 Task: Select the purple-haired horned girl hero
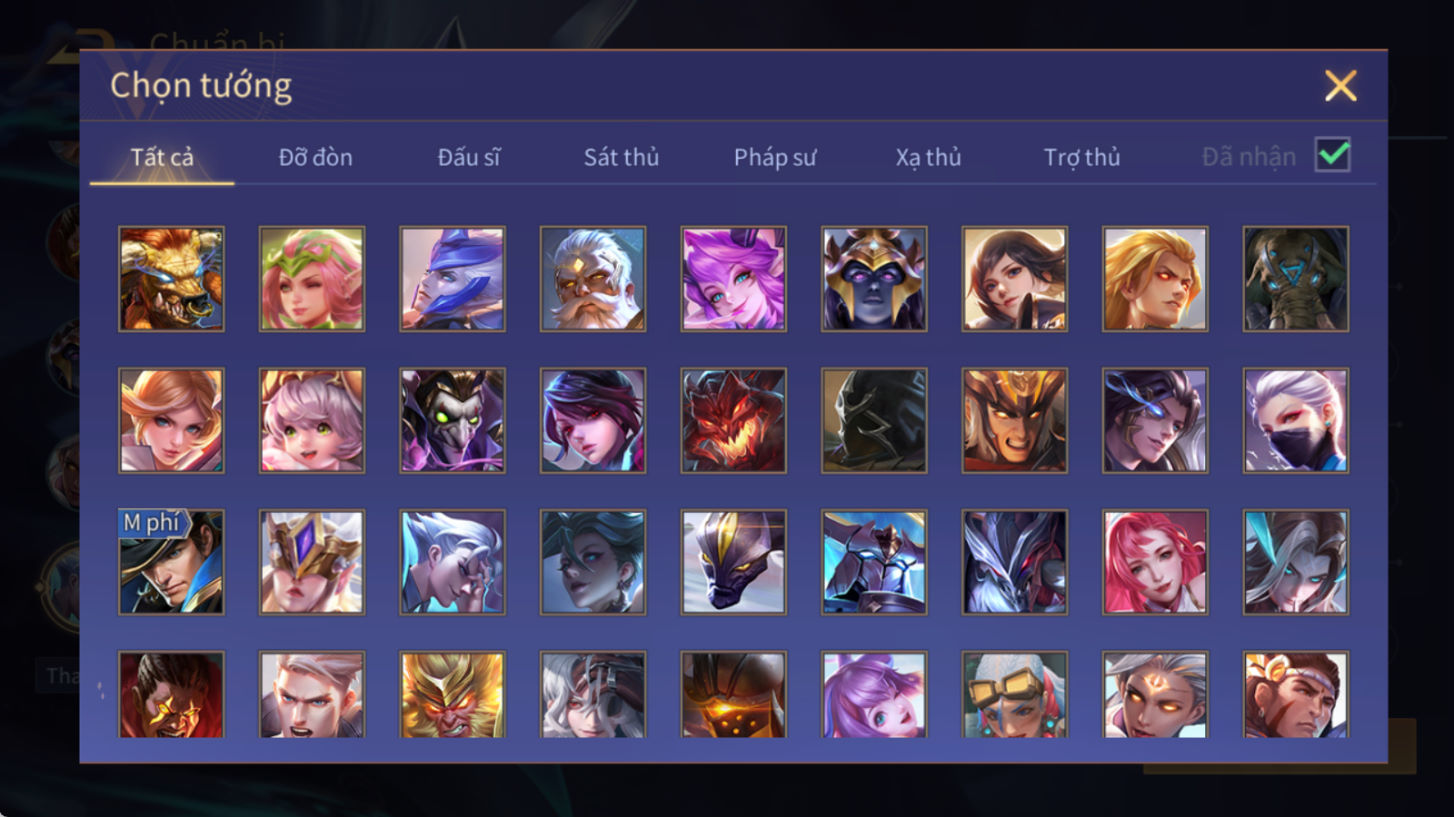pyautogui.click(x=734, y=278)
